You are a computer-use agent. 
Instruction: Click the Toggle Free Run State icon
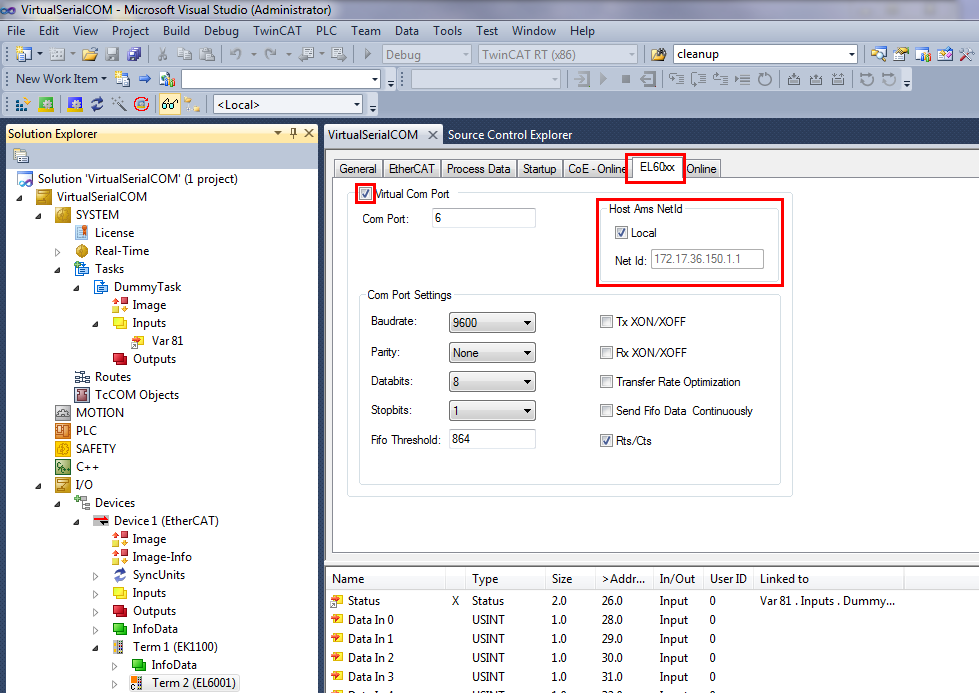[142, 104]
